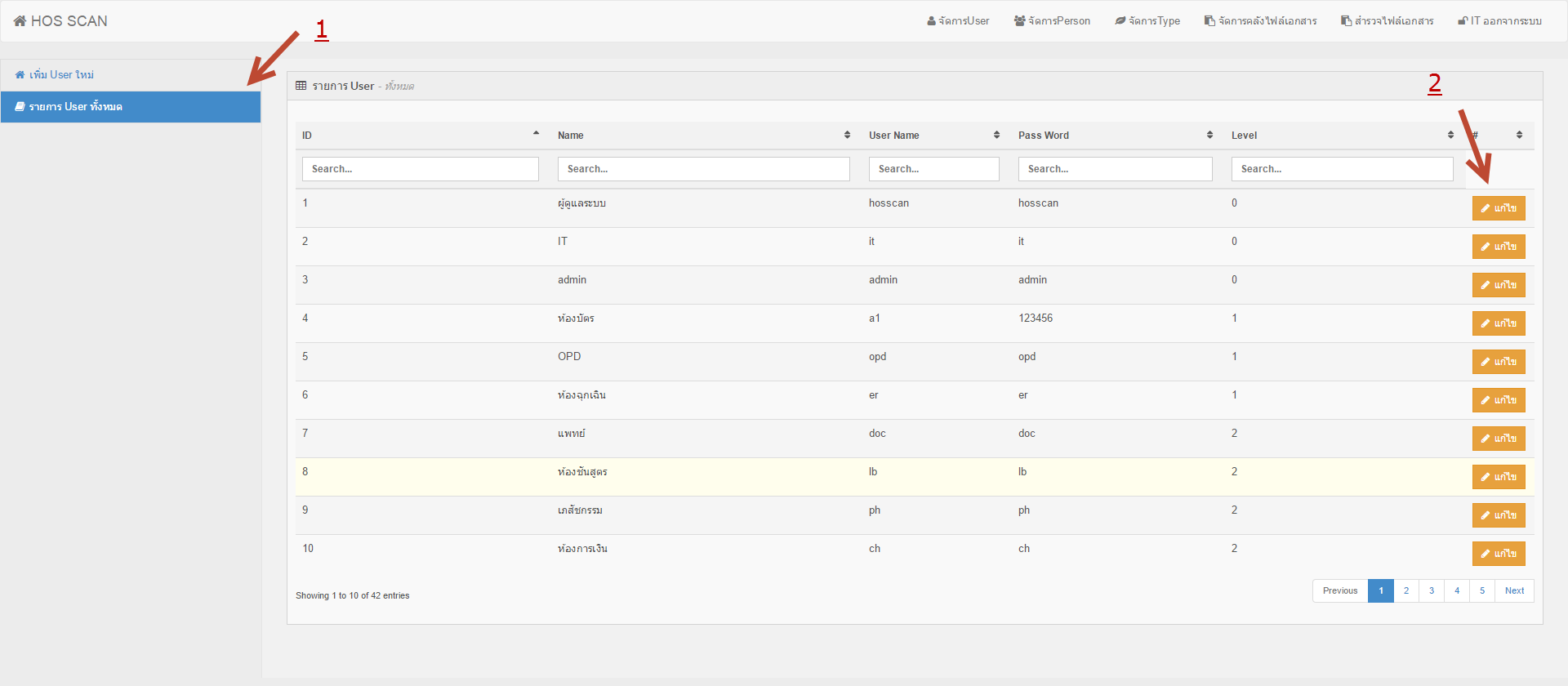This screenshot has width=1568, height=686.
Task: Open จัดการPerson in the navbar
Action: pos(1052,21)
